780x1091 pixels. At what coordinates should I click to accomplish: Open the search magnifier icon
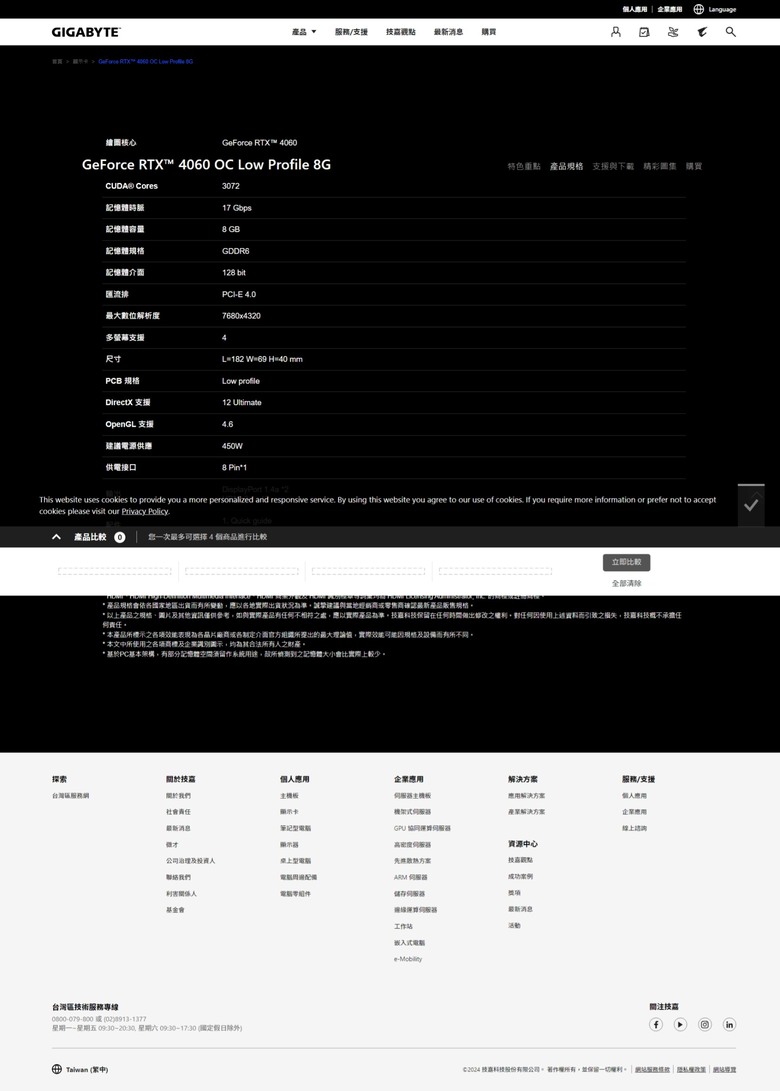tap(731, 32)
